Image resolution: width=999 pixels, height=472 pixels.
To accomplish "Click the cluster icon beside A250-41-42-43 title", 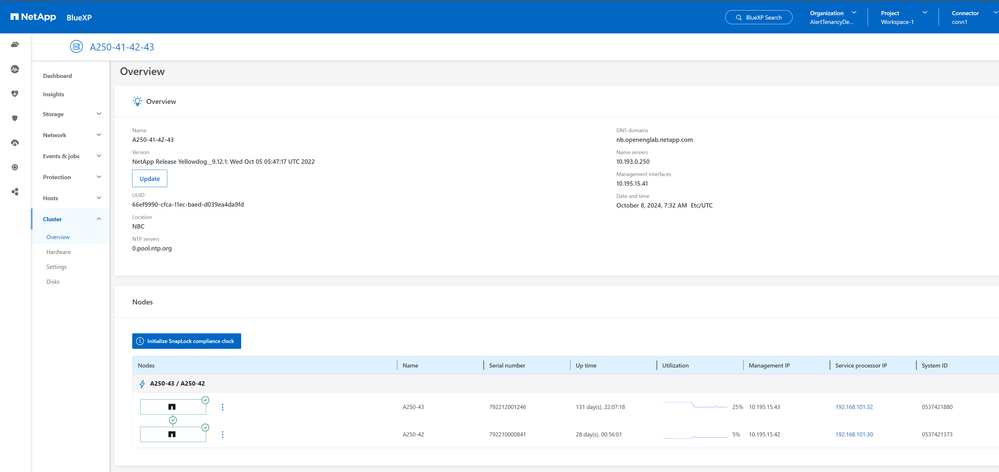I will (76, 47).
